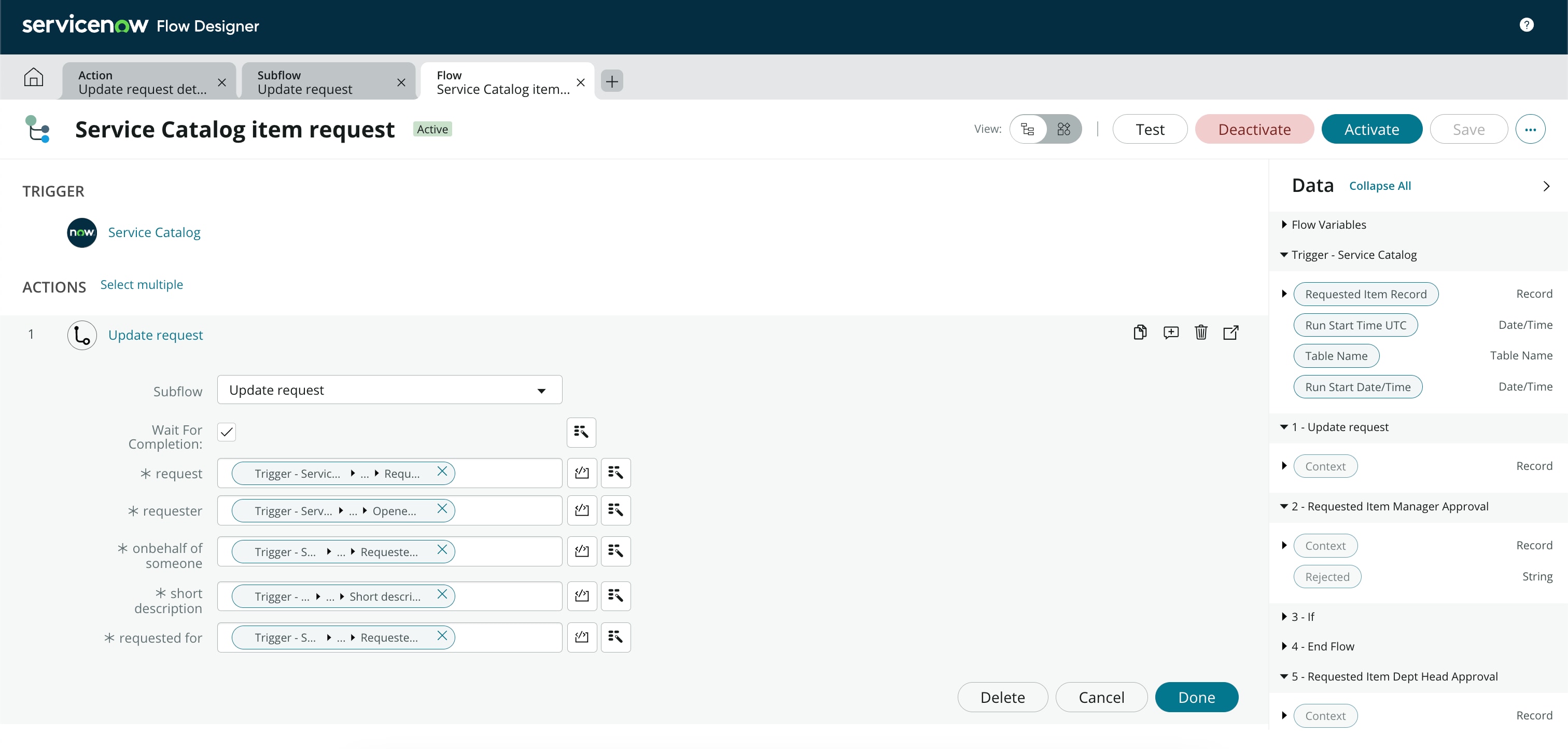The width and height of the screenshot is (1568, 749).
Task: Switch to the diagram view toggle
Action: pos(1063,129)
